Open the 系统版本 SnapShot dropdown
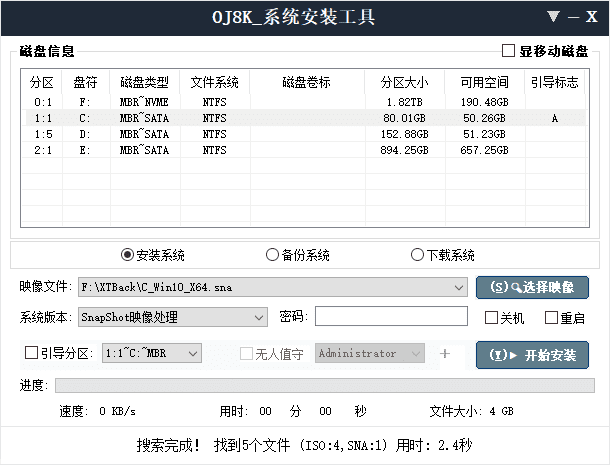This screenshot has height=465, width=610. click(x=259, y=318)
